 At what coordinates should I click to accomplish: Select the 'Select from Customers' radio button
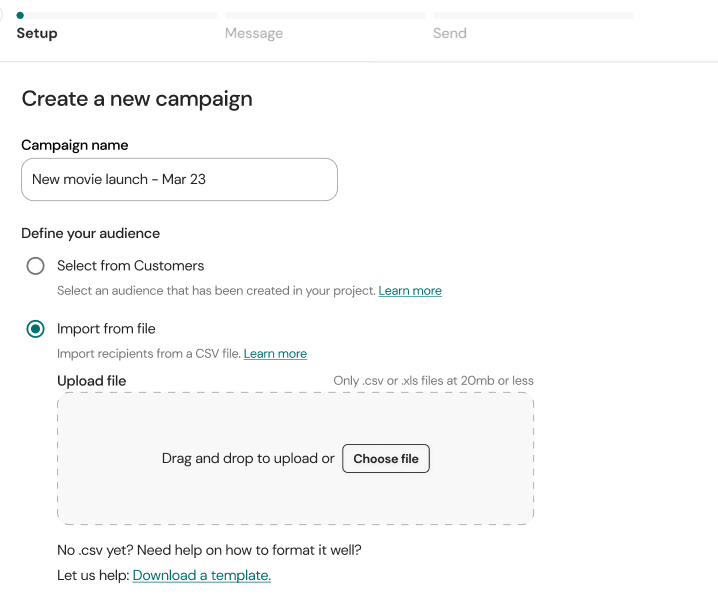point(36,266)
